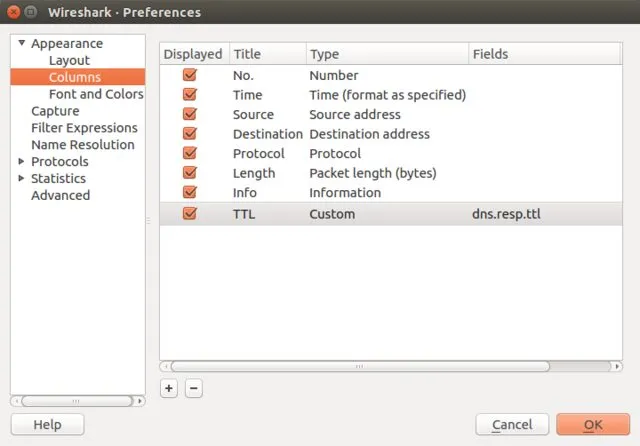Screen dimensions: 640x446
Task: Expand the Protocols tree node
Action: 21,162
